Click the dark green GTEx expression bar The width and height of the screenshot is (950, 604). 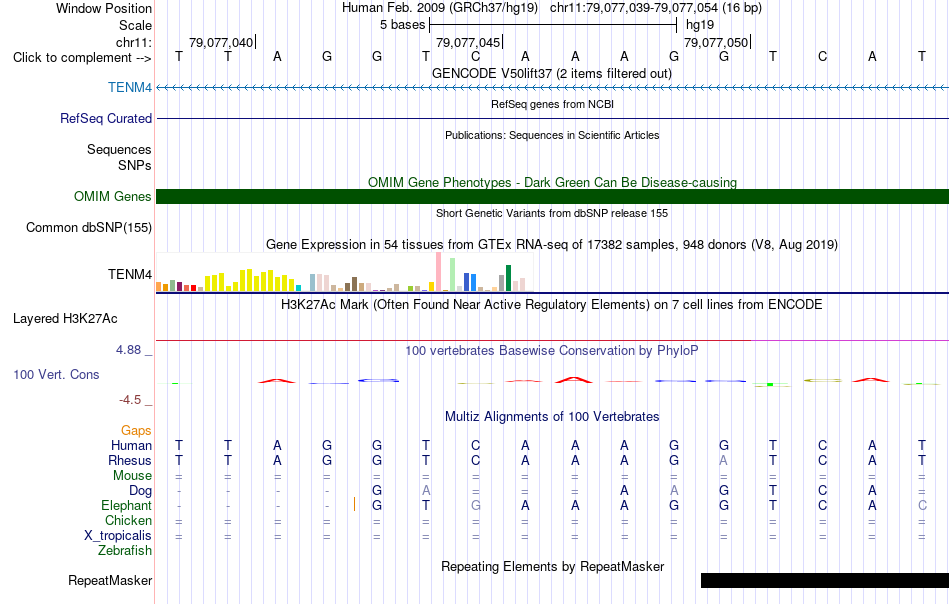509,278
